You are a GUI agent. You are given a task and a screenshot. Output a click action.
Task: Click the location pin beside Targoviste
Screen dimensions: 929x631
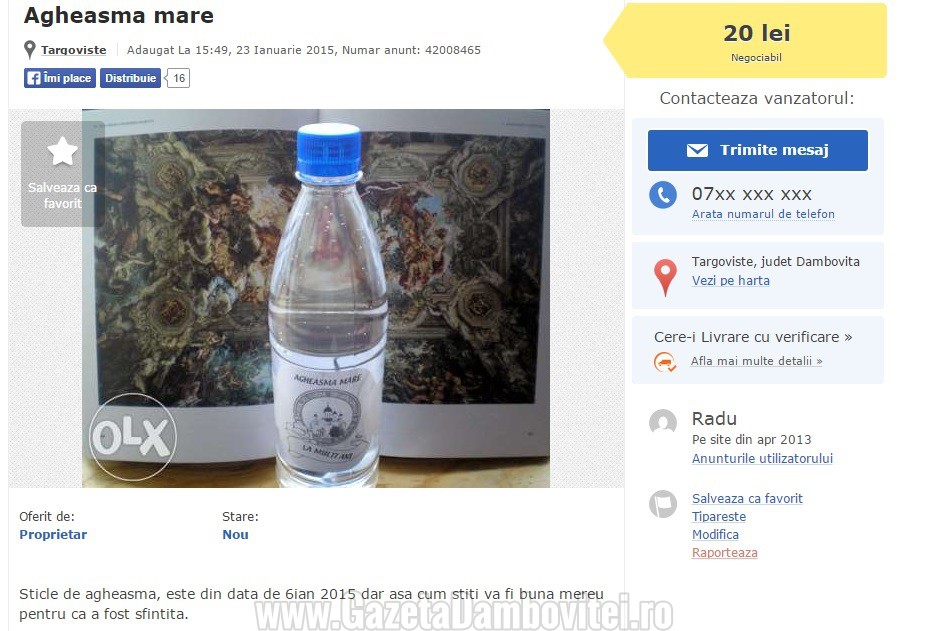[30, 50]
